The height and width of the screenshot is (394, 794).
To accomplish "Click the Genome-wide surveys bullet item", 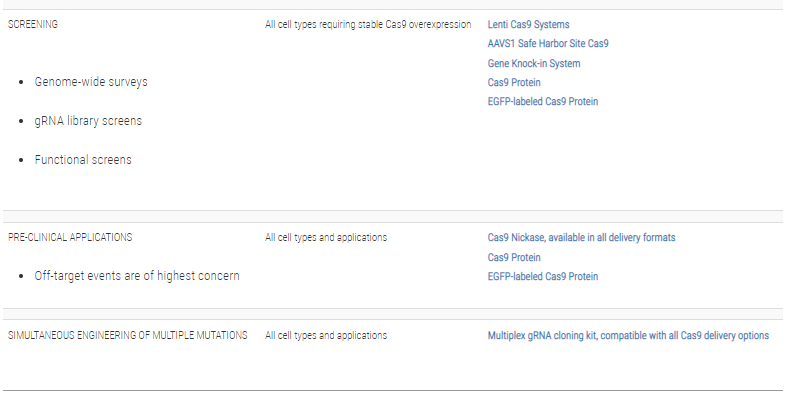I will [91, 82].
